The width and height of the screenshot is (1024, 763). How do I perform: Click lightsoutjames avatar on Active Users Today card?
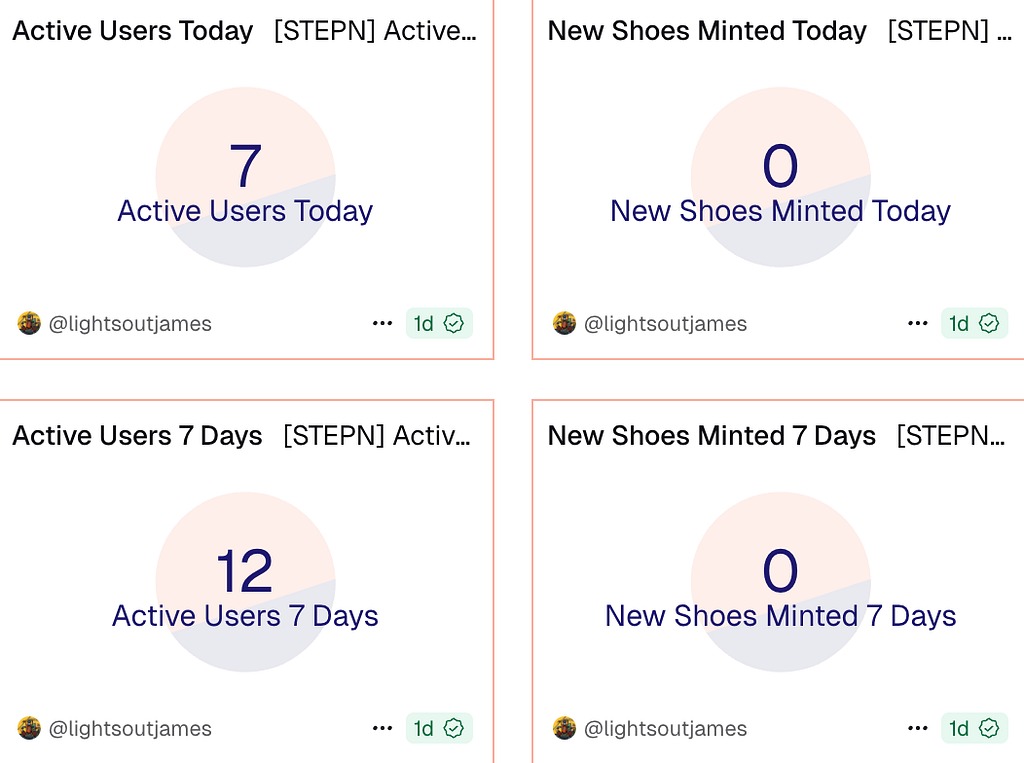pyautogui.click(x=29, y=323)
